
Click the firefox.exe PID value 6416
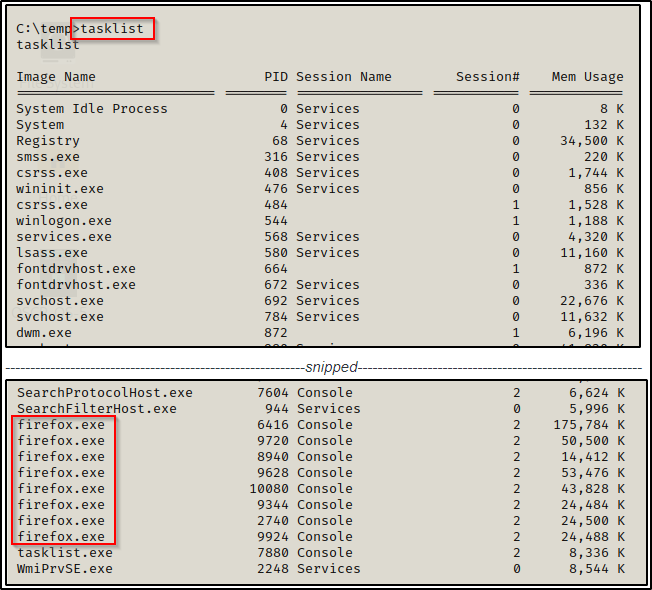[272, 425]
